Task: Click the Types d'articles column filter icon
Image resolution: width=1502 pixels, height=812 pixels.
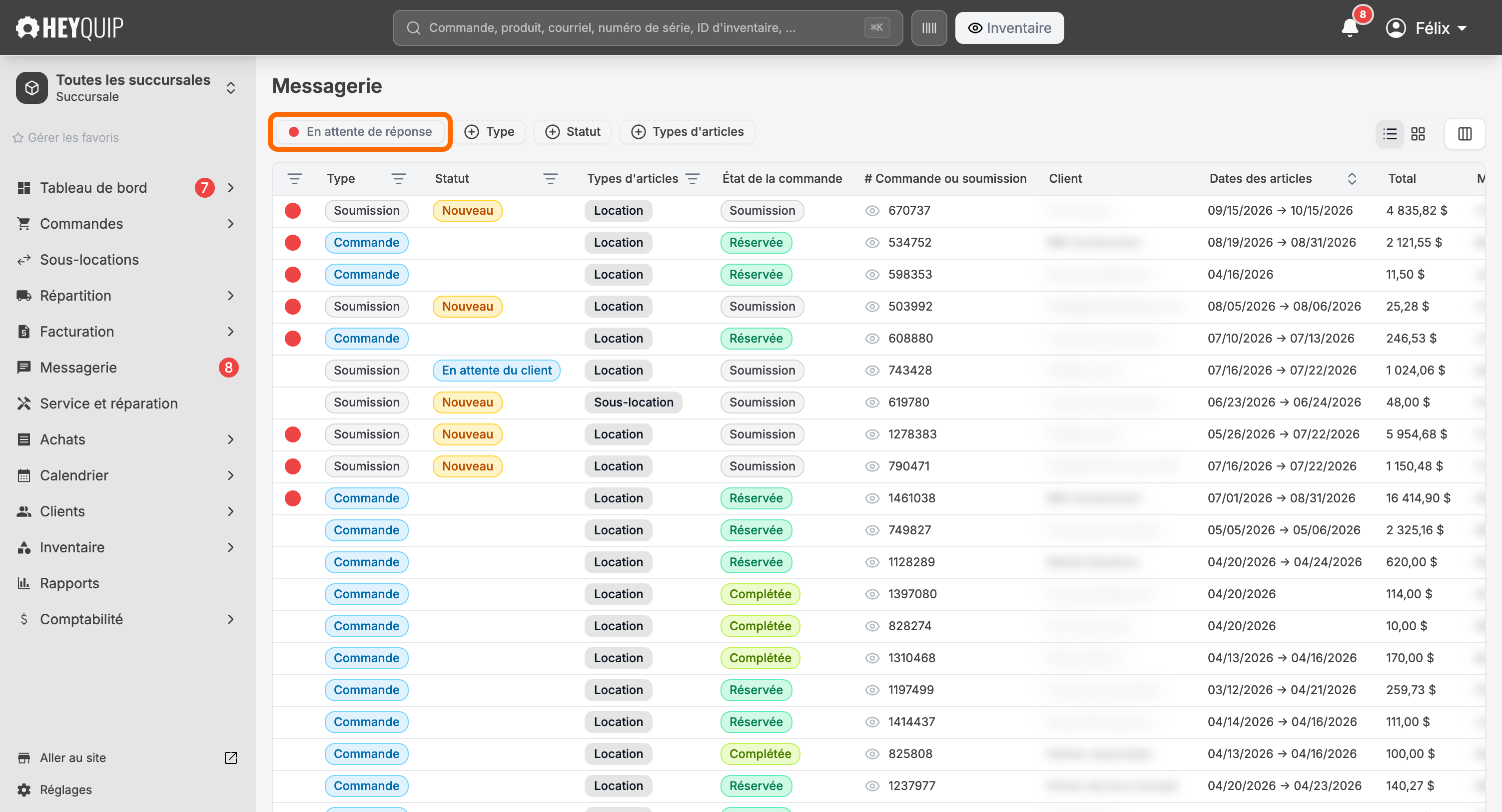Action: 692,178
